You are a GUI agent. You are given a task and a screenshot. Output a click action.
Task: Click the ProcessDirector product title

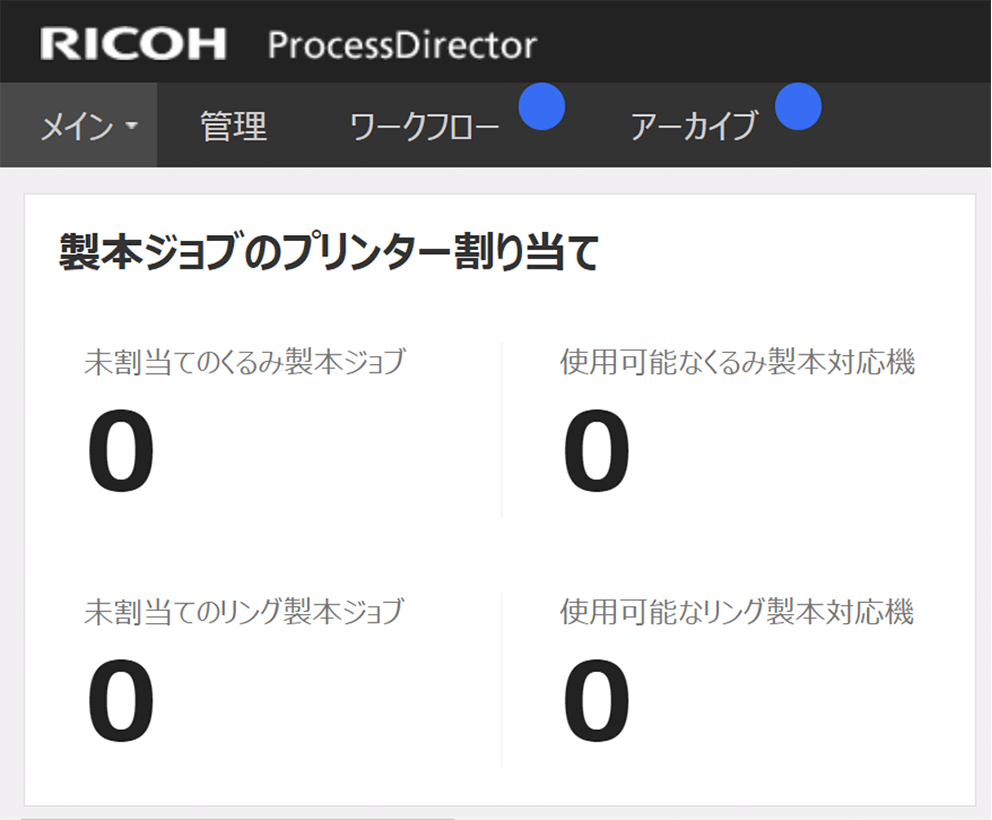pos(402,45)
